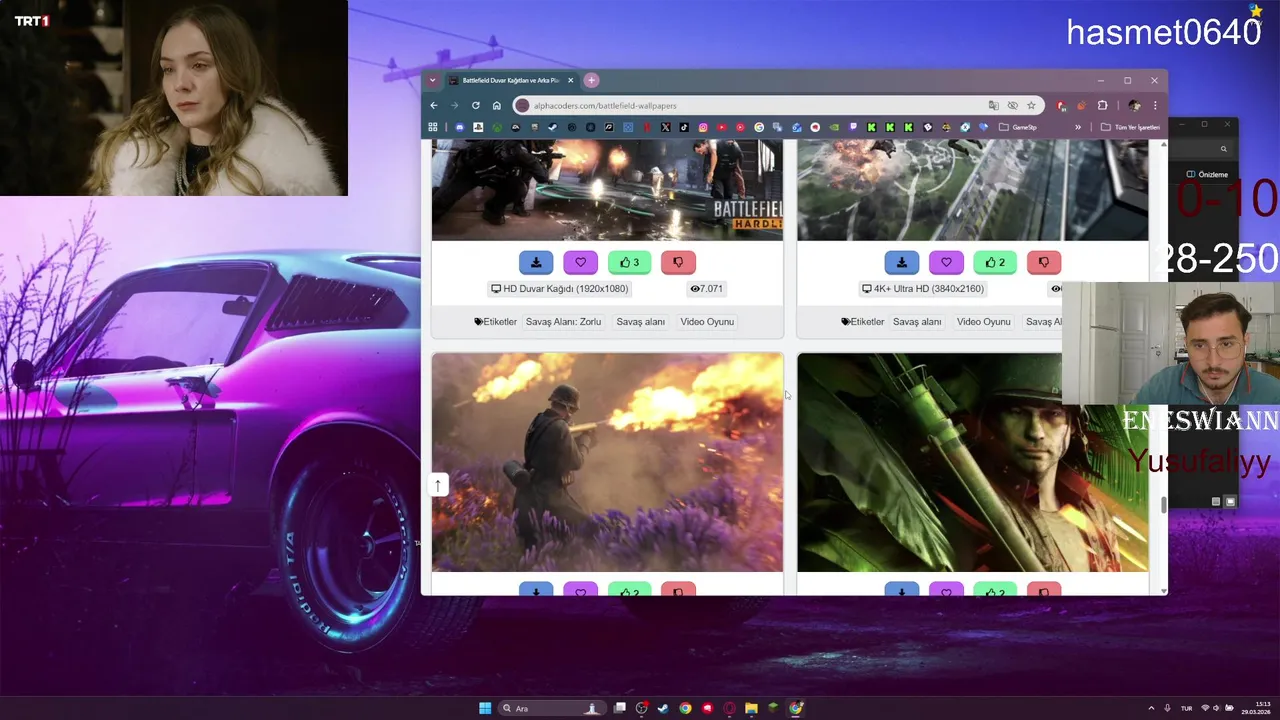Open a new Chrome tab

click(x=591, y=80)
